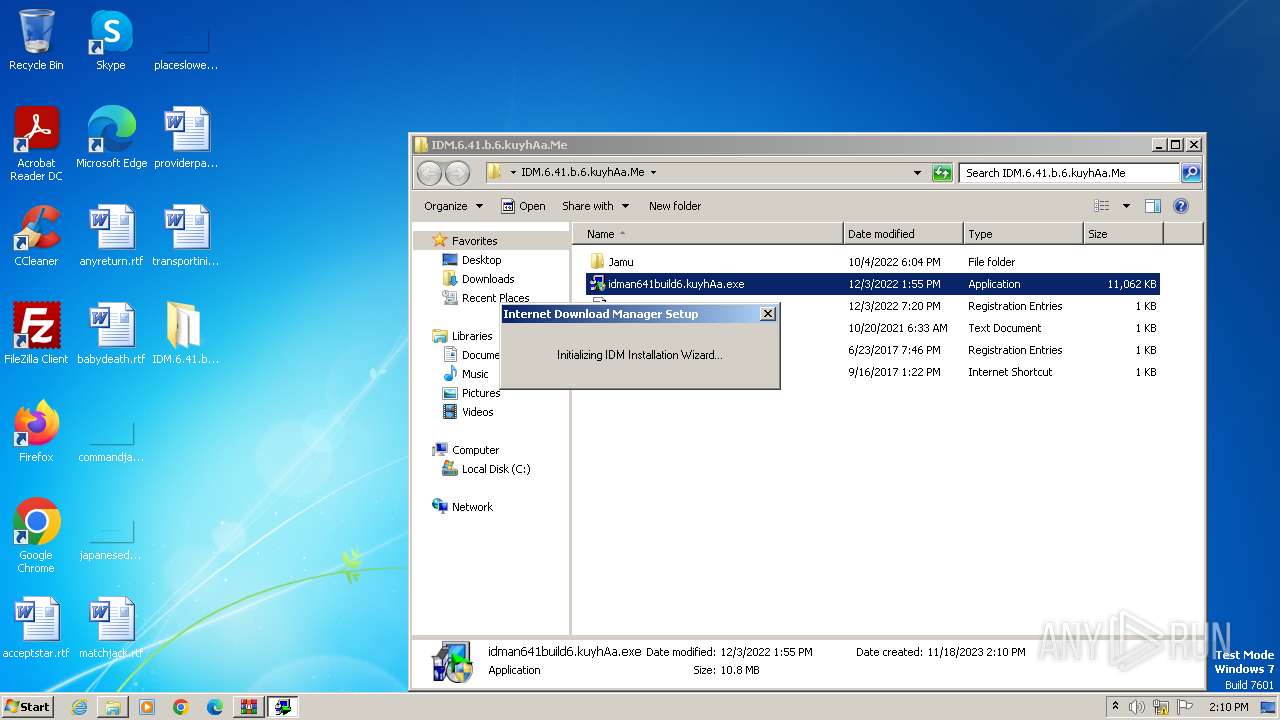
Task: Open the Share with dropdown menu
Action: click(x=596, y=206)
